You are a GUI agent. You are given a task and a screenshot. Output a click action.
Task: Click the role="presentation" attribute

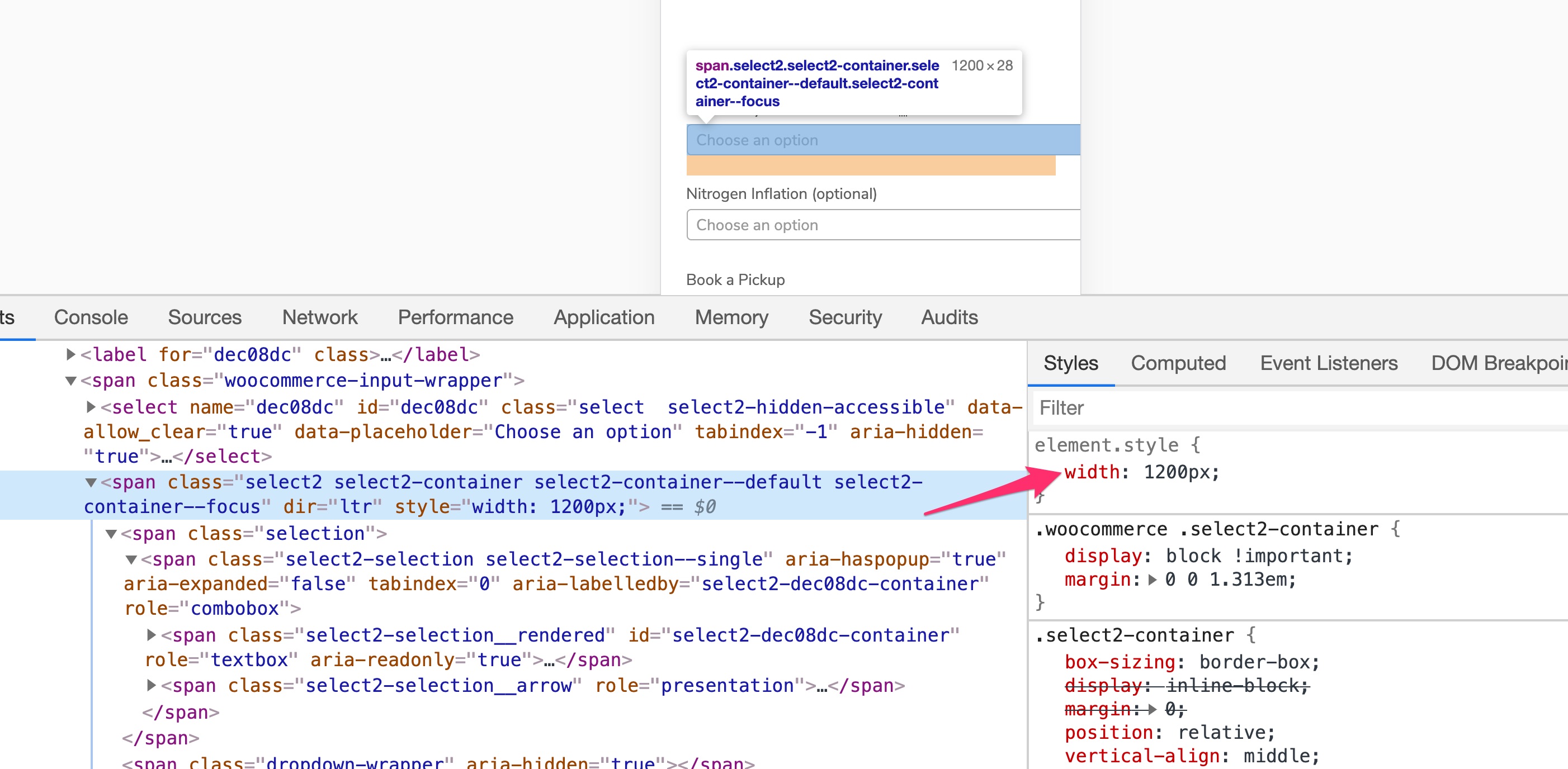pyautogui.click(x=700, y=685)
